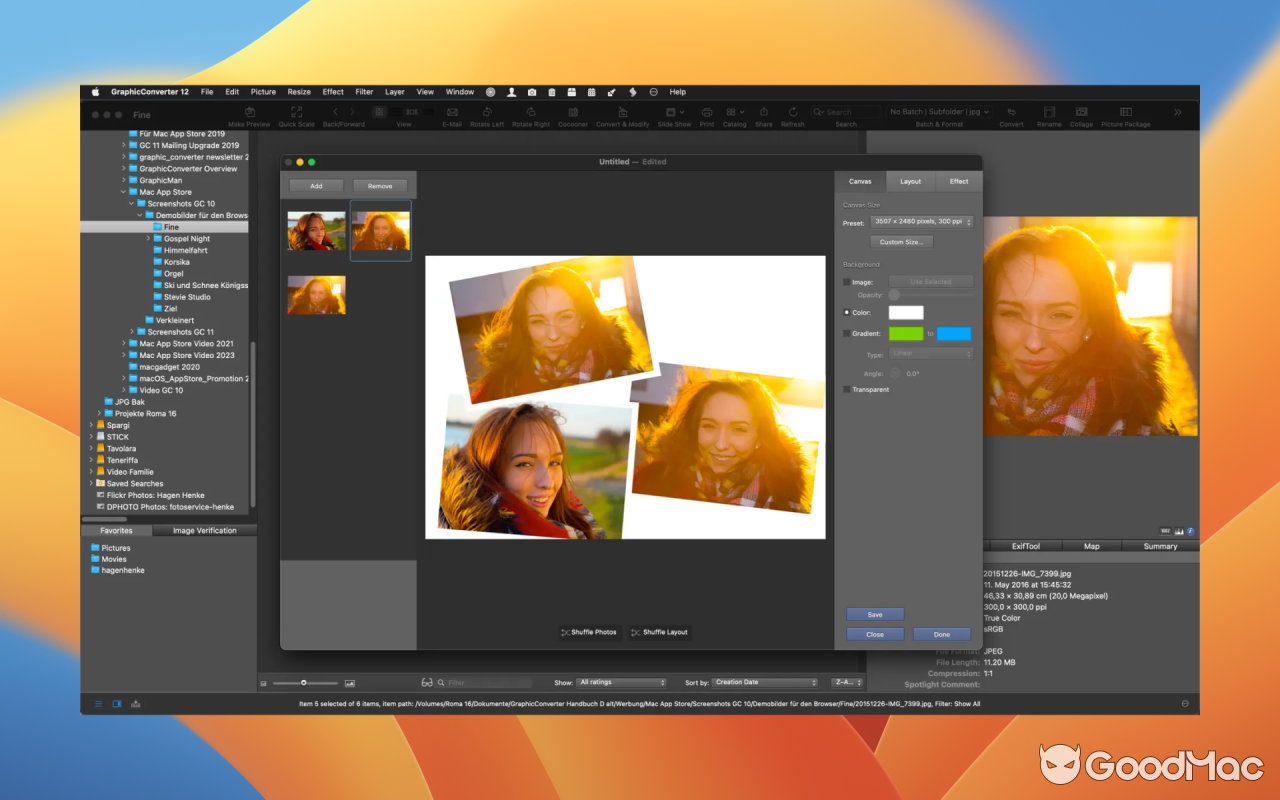Open the canvas size Preset dropdown
This screenshot has width=1280, height=800.
(x=921, y=222)
